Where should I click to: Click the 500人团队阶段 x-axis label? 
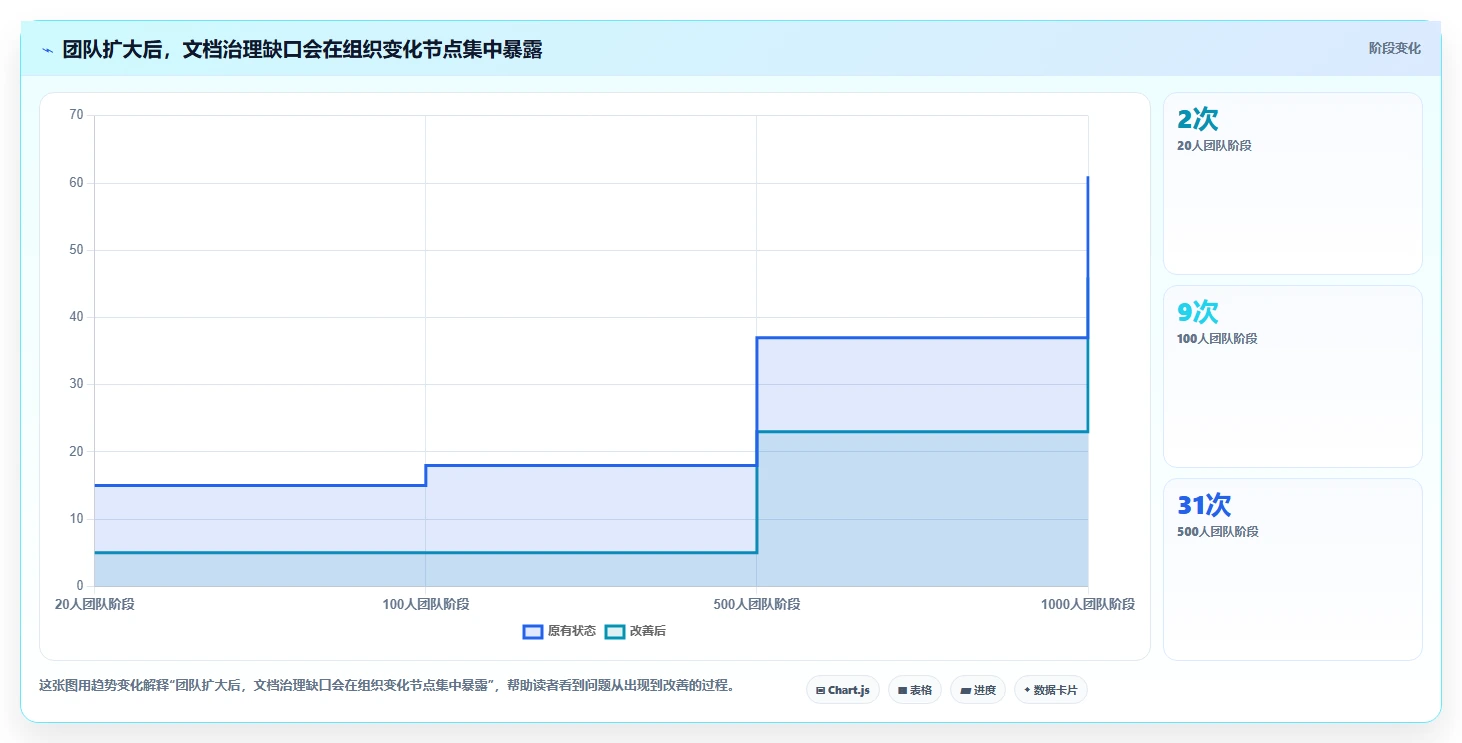[756, 604]
